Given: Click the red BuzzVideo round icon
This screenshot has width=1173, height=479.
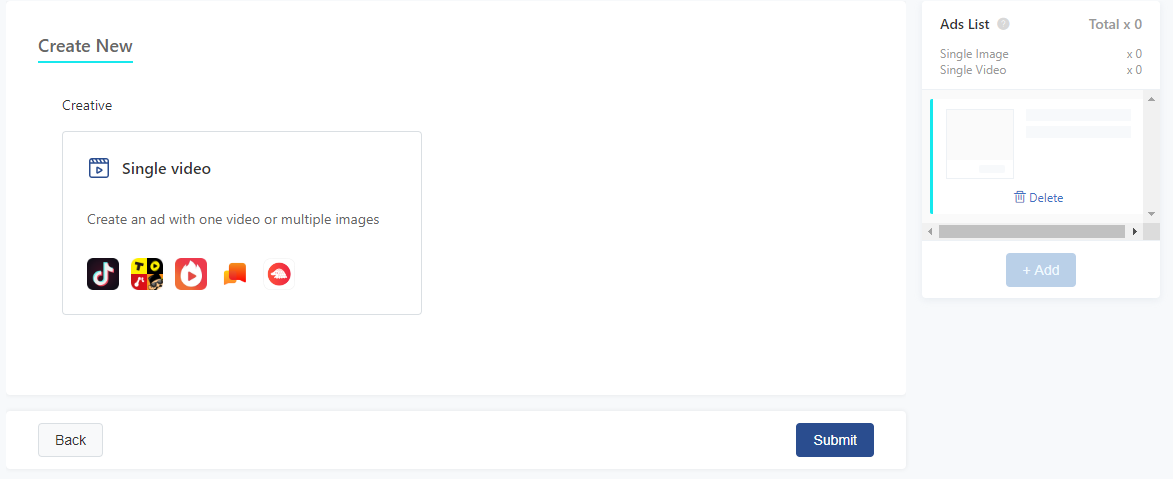Looking at the screenshot, I should (279, 274).
